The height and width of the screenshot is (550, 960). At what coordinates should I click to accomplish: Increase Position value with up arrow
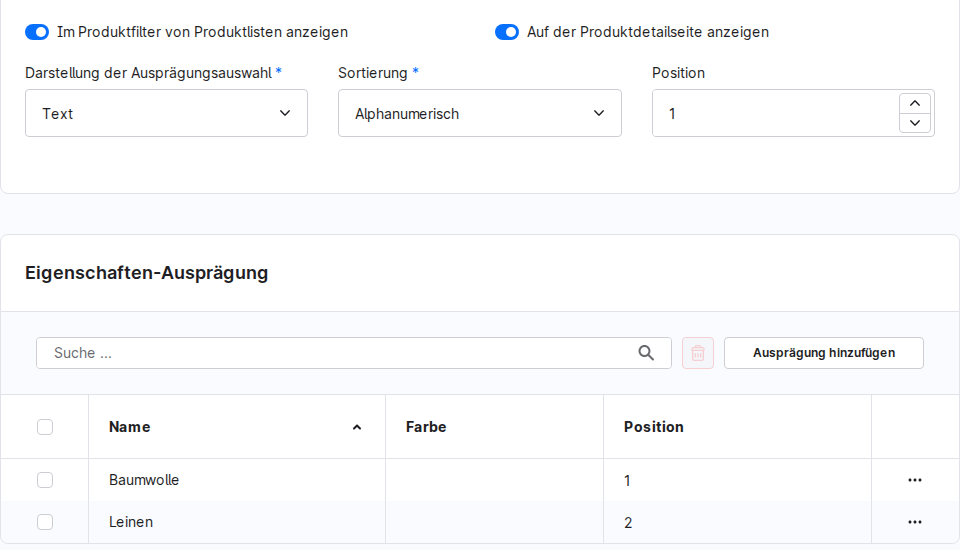[x=915, y=104]
